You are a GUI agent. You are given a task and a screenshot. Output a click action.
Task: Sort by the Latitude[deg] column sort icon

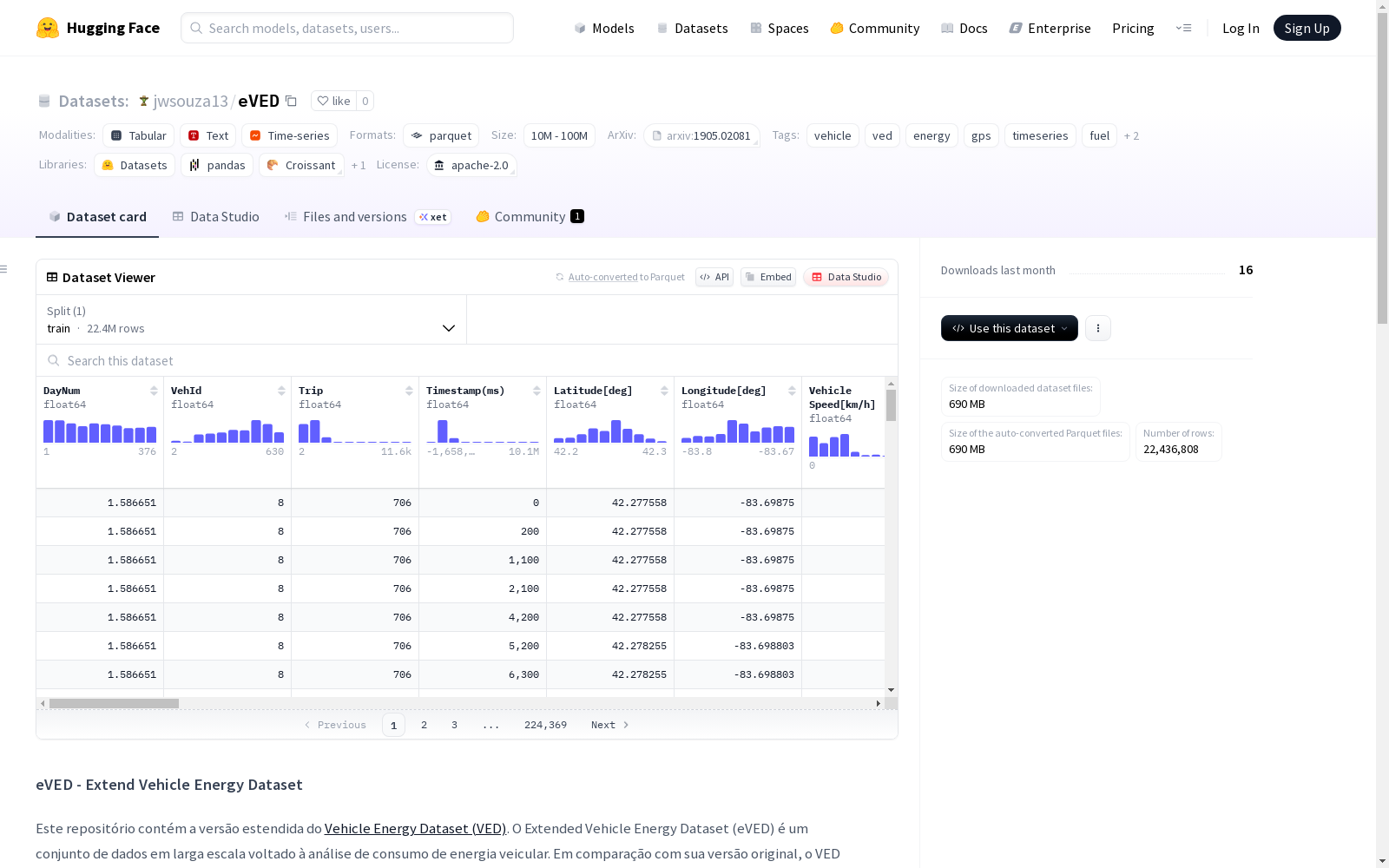click(x=664, y=391)
